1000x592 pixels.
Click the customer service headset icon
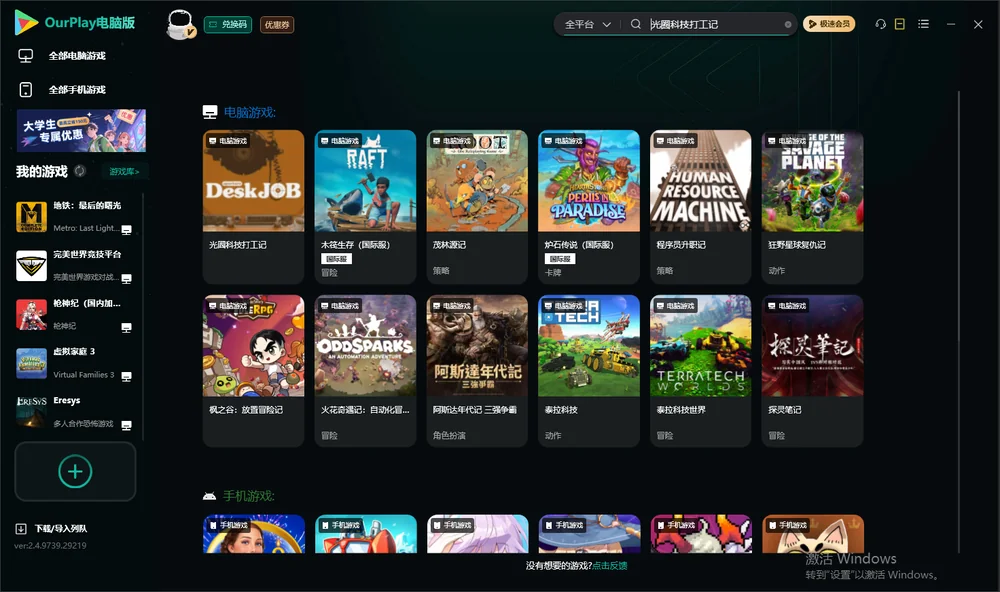coord(880,24)
